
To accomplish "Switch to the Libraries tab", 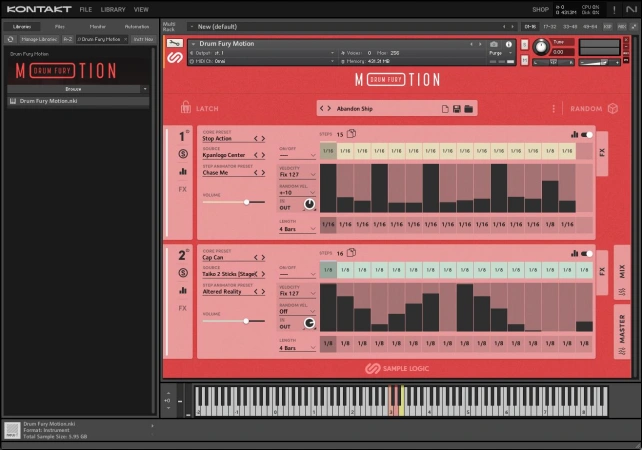I will coord(22,27).
